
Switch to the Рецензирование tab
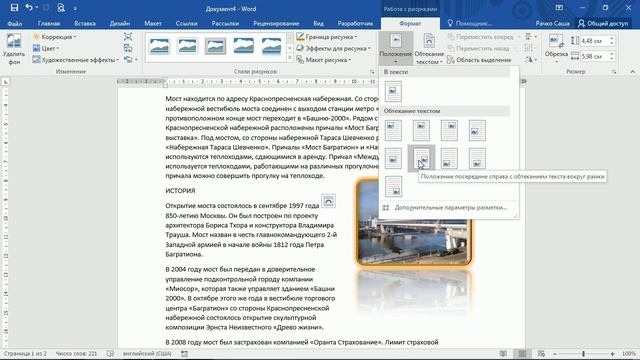276,23
